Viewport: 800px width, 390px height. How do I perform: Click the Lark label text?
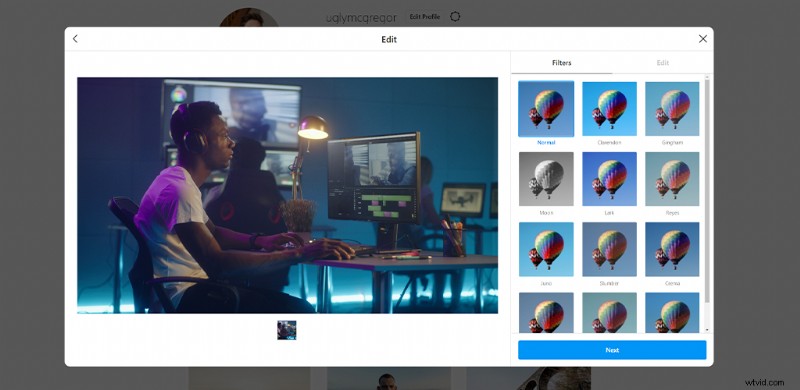pos(609,213)
